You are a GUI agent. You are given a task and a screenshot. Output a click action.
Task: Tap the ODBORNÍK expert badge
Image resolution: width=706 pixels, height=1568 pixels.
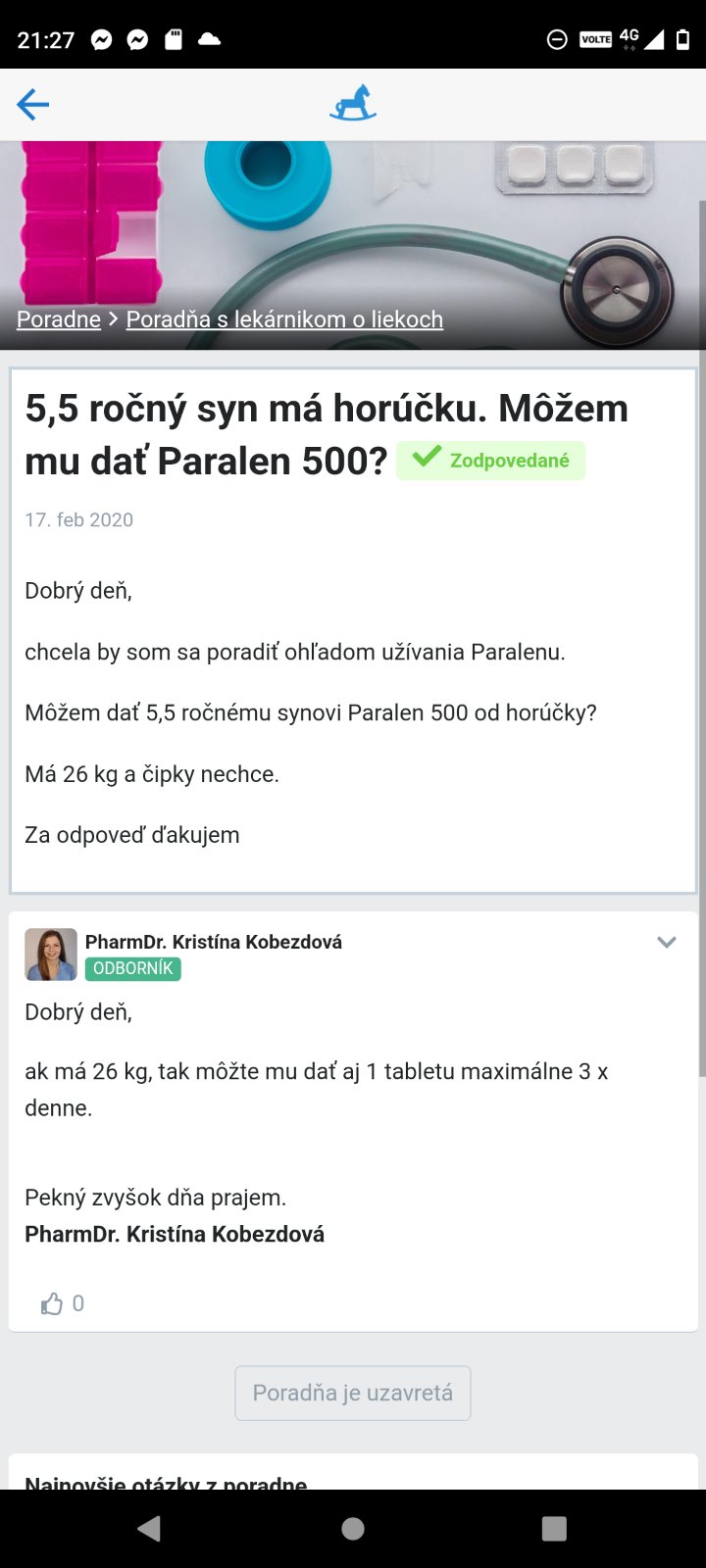[133, 968]
